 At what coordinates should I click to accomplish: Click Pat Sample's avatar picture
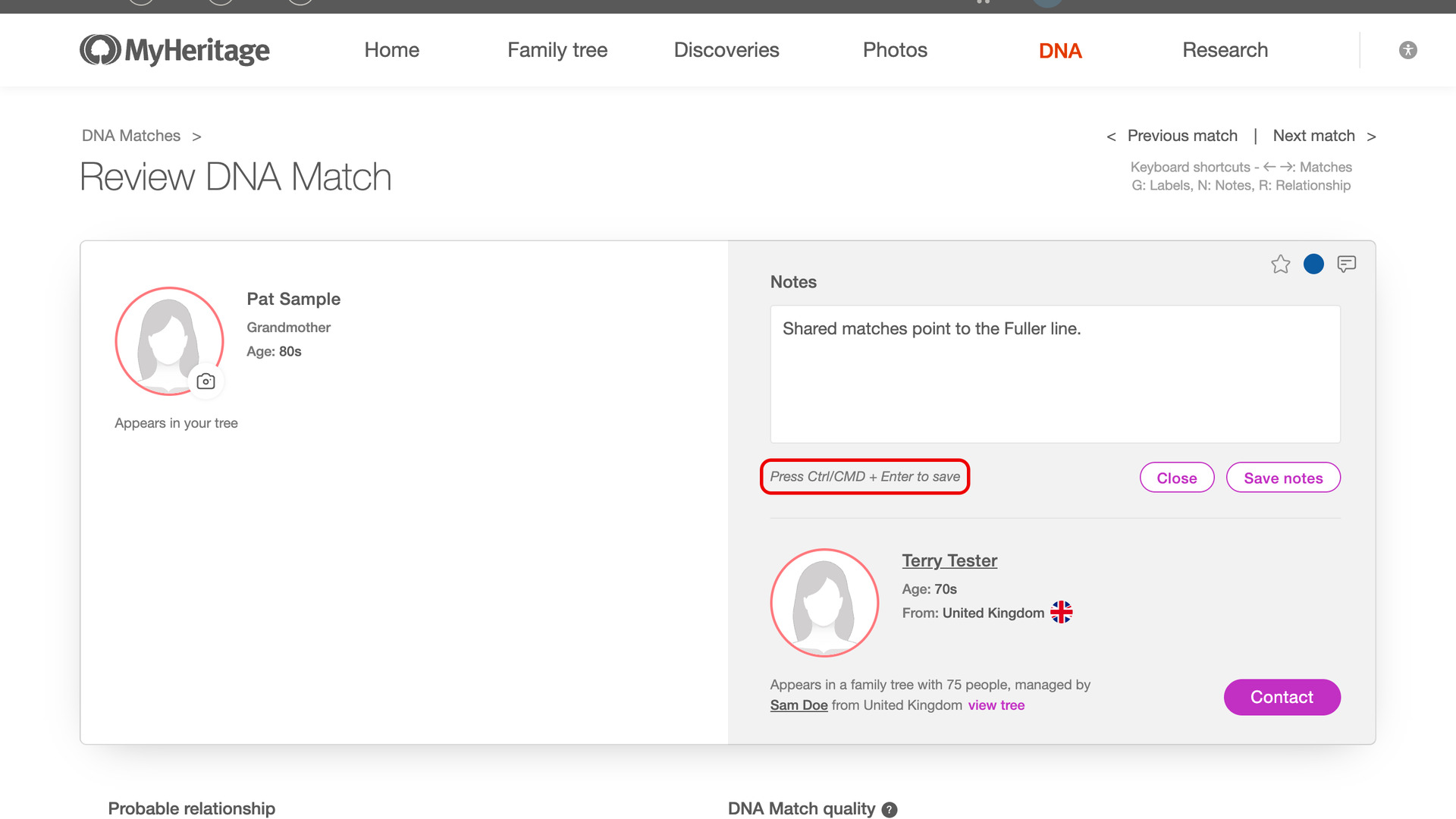pos(169,340)
